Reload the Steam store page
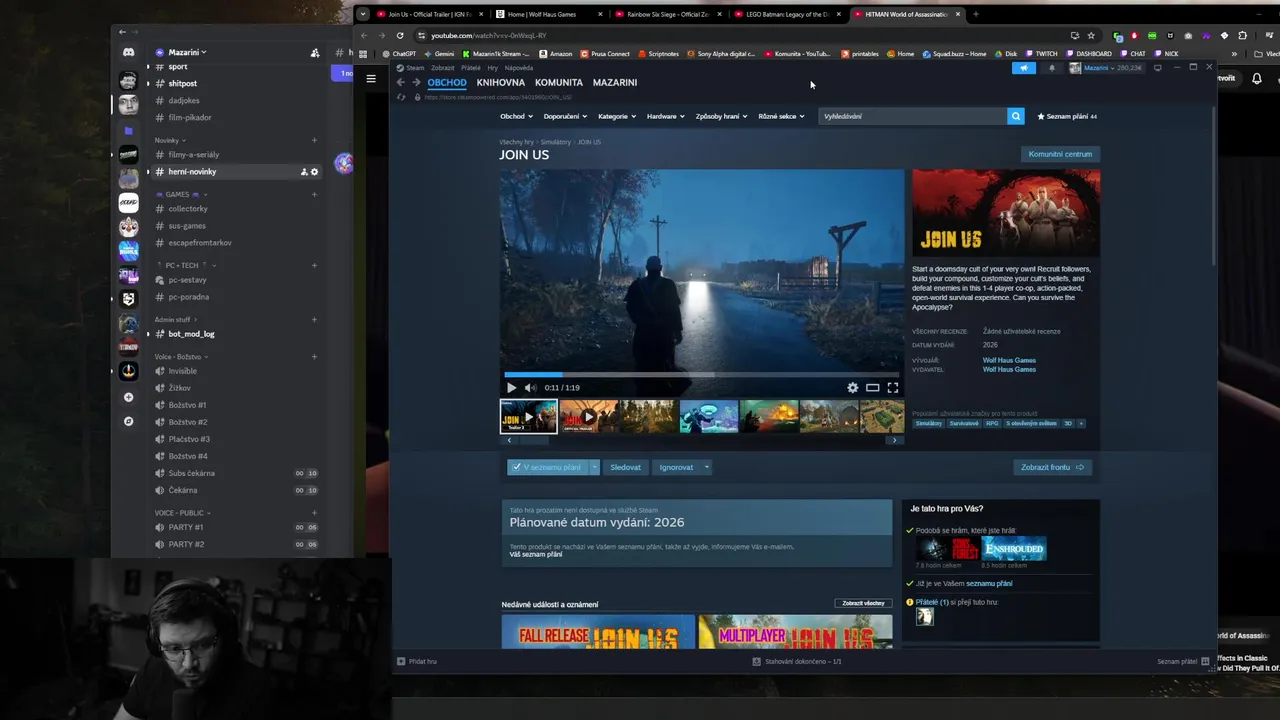1280x720 pixels. (x=401, y=97)
